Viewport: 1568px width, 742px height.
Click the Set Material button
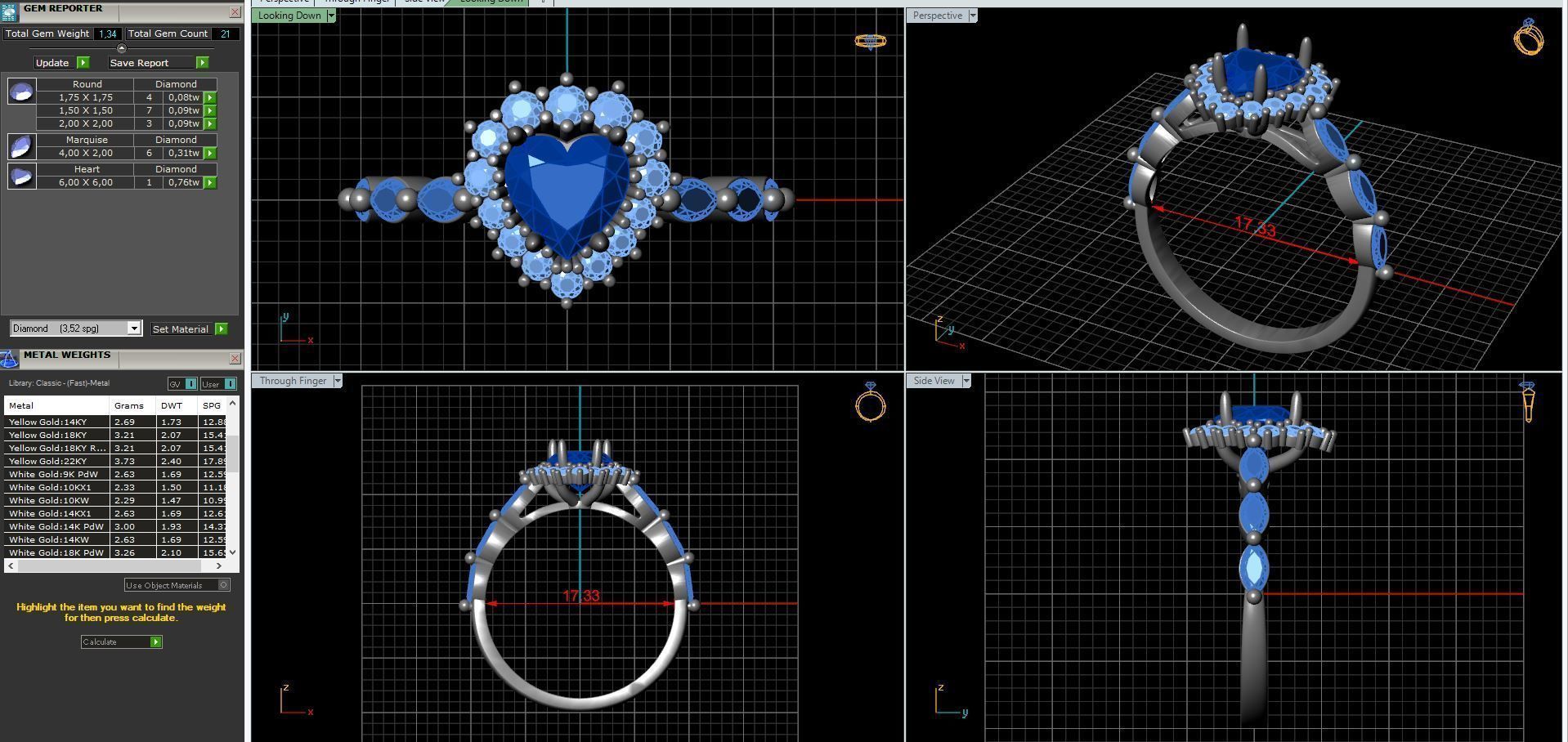181,329
